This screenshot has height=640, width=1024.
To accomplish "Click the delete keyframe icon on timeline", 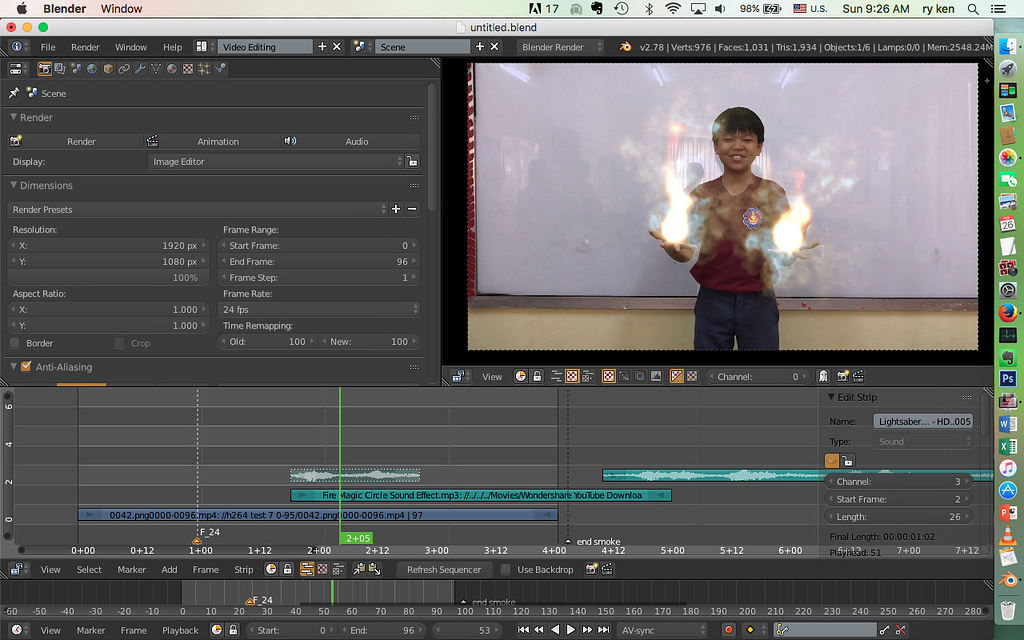I will (901, 630).
